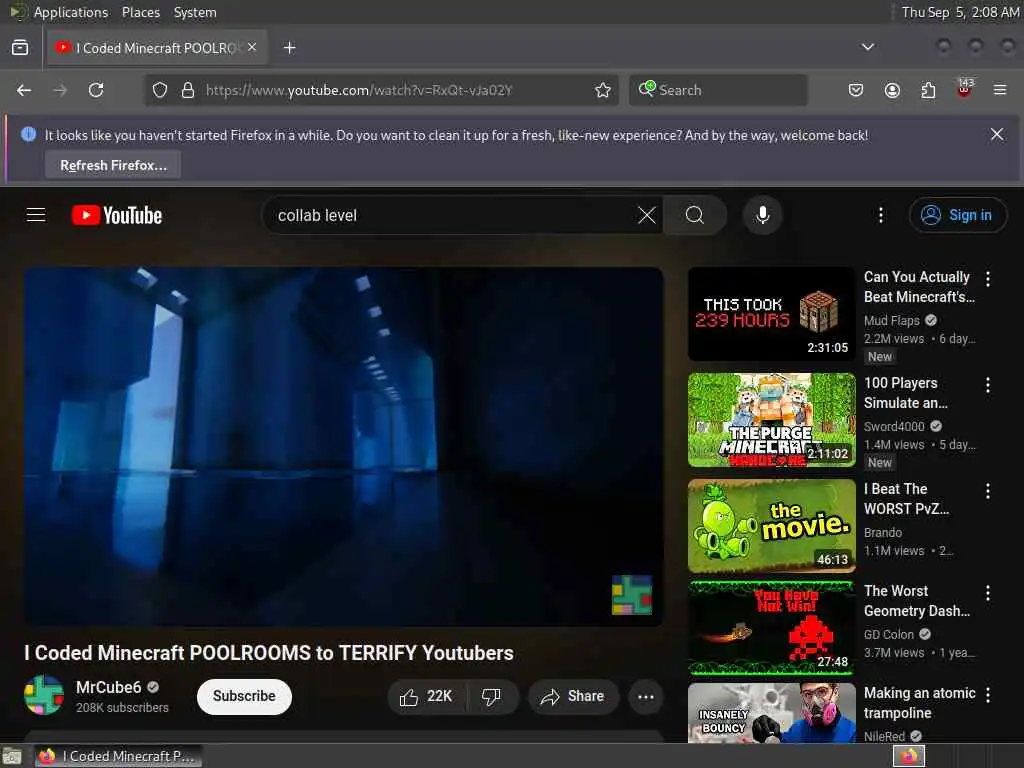Go back with Firefox back arrow
Image resolution: width=1024 pixels, height=768 pixels.
click(x=24, y=90)
